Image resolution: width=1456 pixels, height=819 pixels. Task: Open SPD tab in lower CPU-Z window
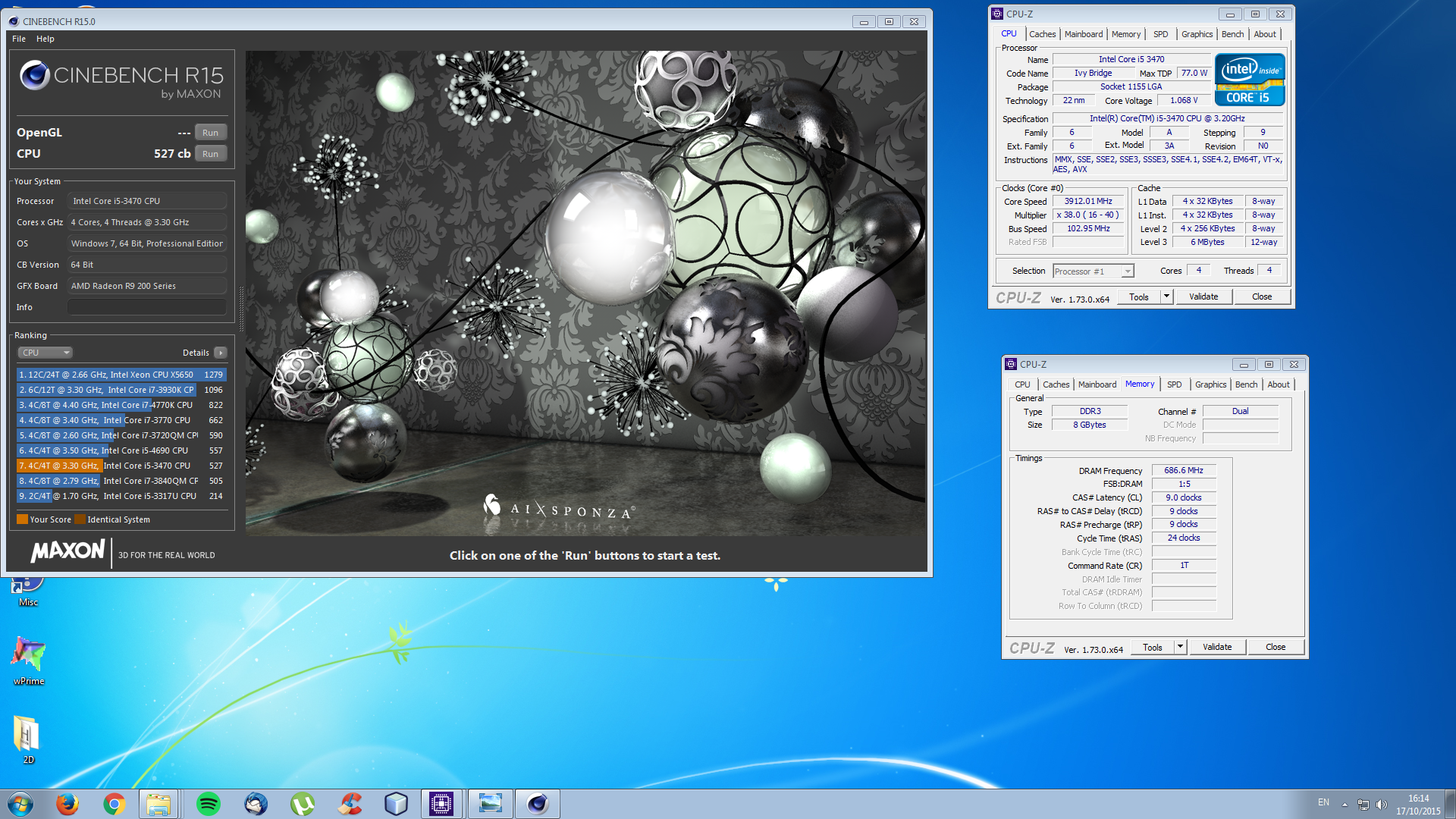coord(1175,384)
